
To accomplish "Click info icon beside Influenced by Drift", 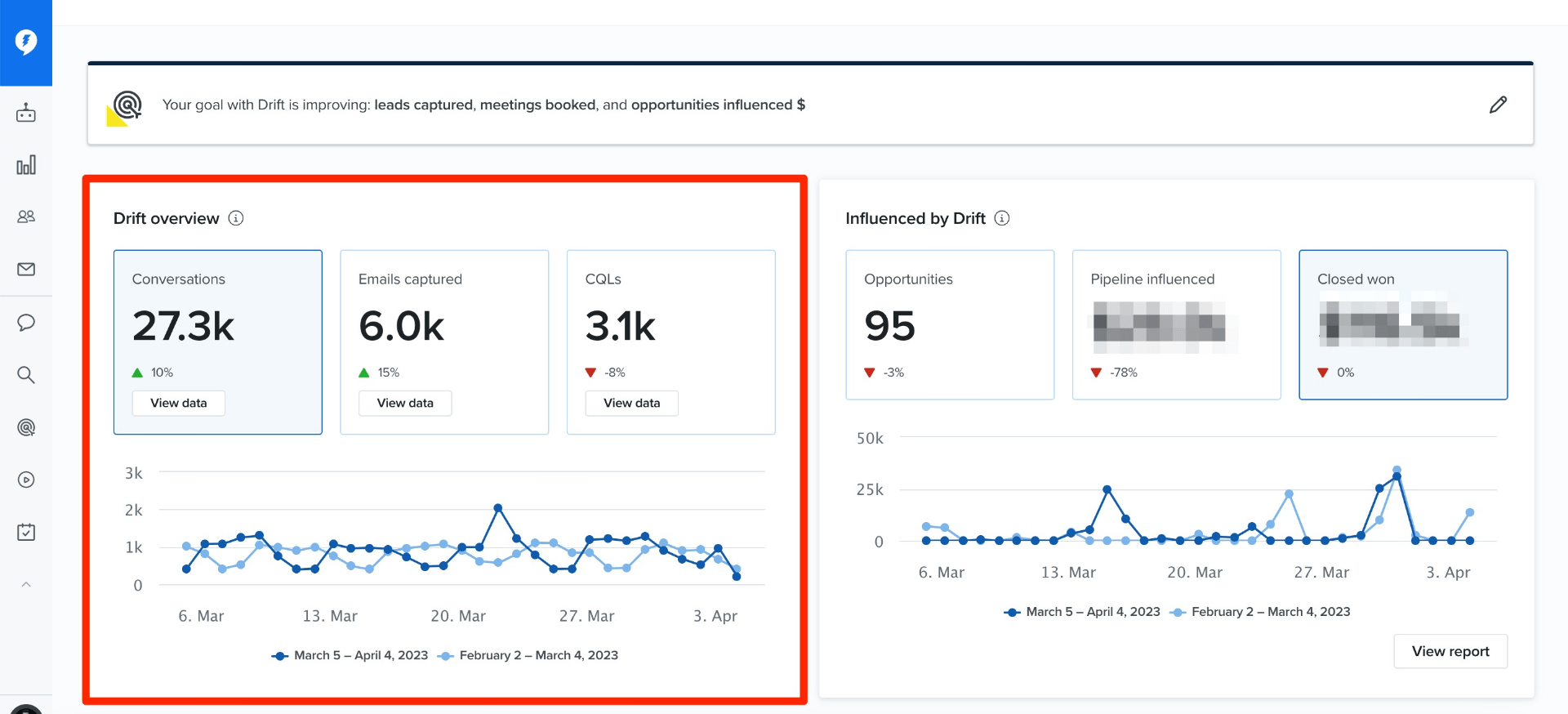I will click(1002, 218).
